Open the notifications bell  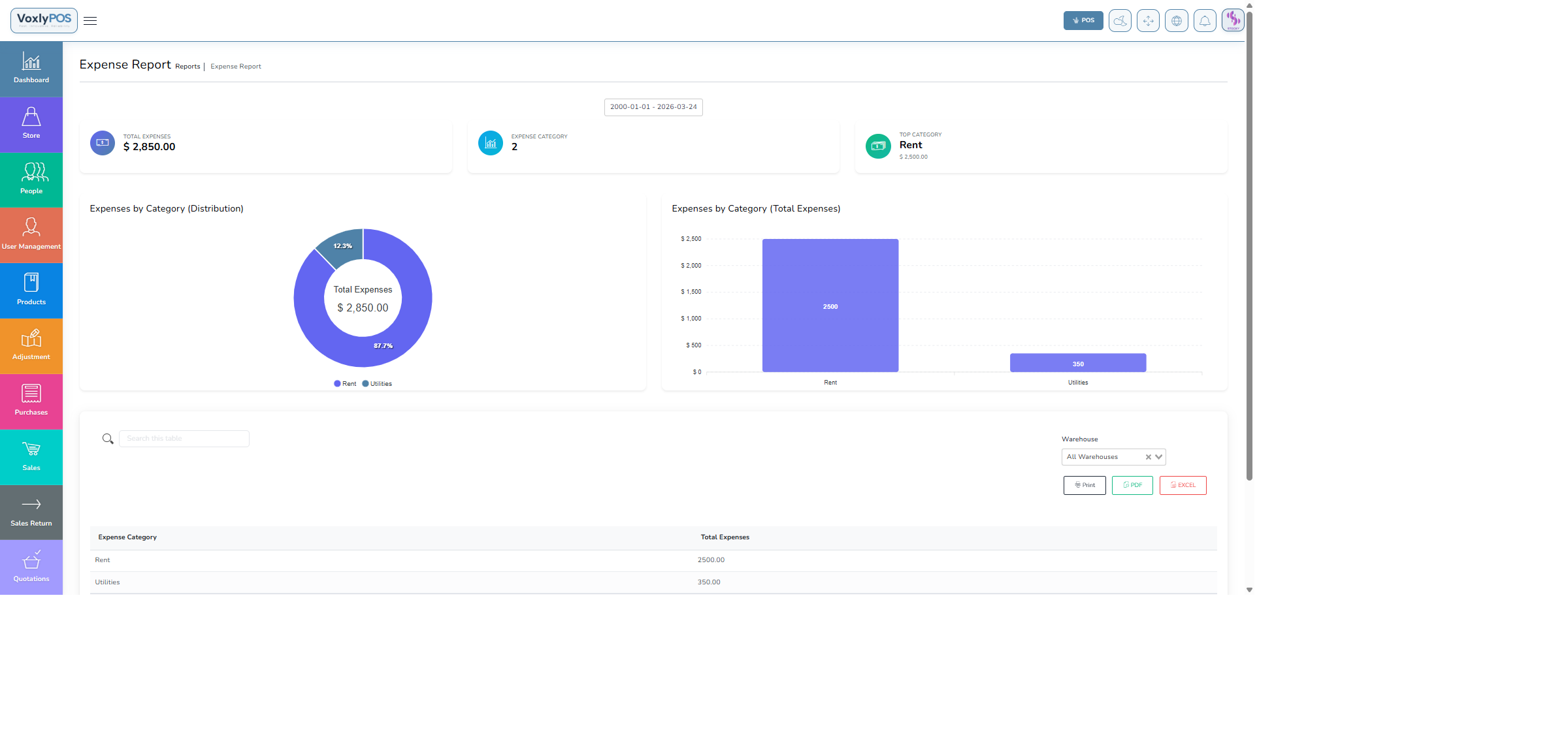click(1205, 21)
